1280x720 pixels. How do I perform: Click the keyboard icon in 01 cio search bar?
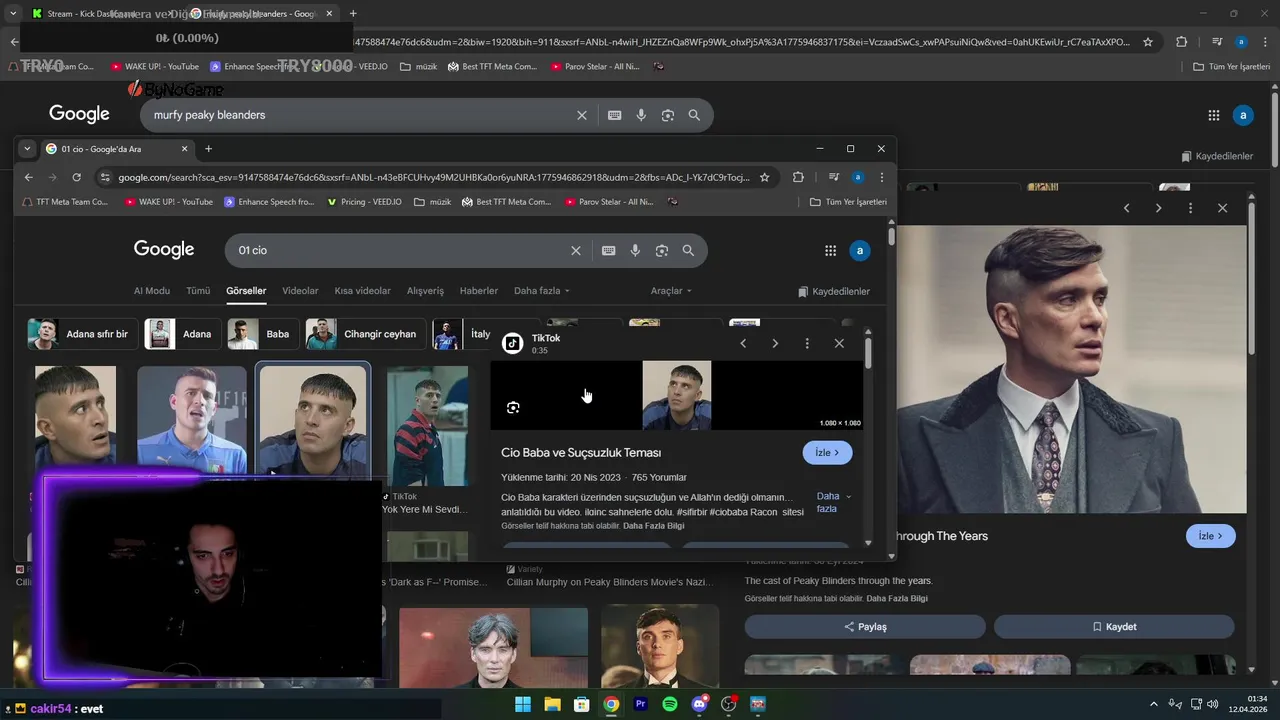(608, 250)
